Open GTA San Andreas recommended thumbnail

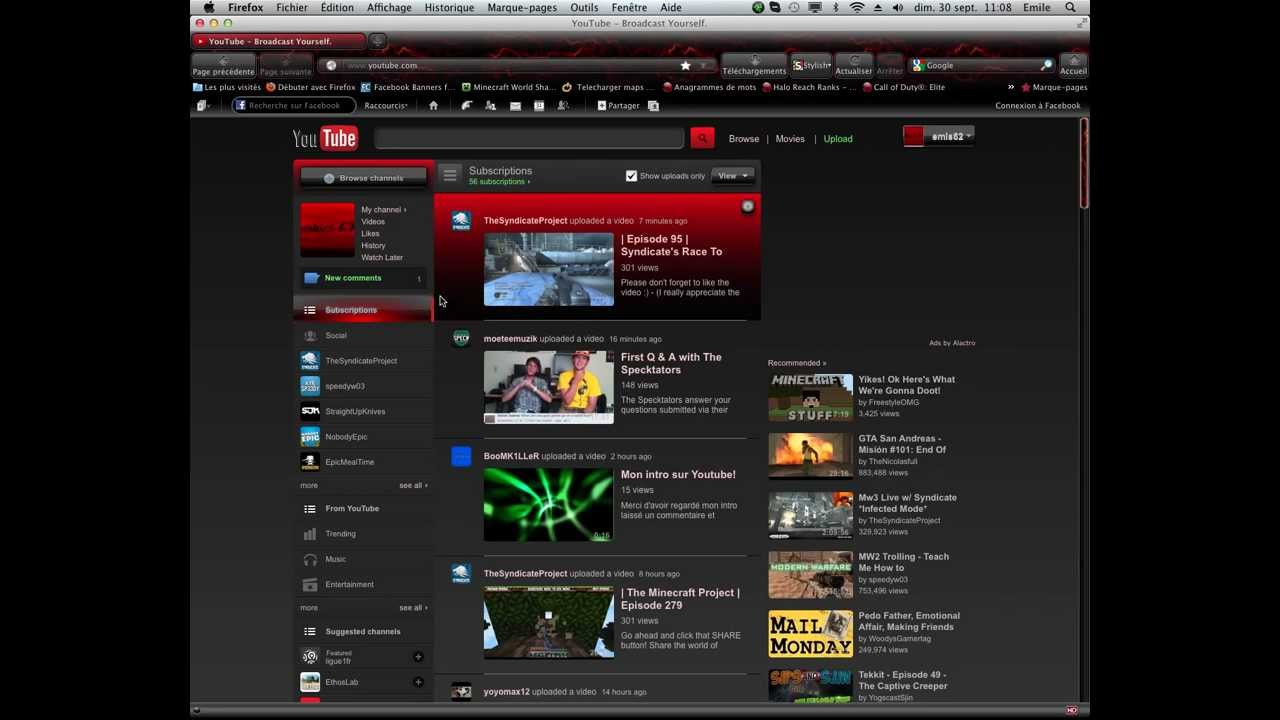811,457
